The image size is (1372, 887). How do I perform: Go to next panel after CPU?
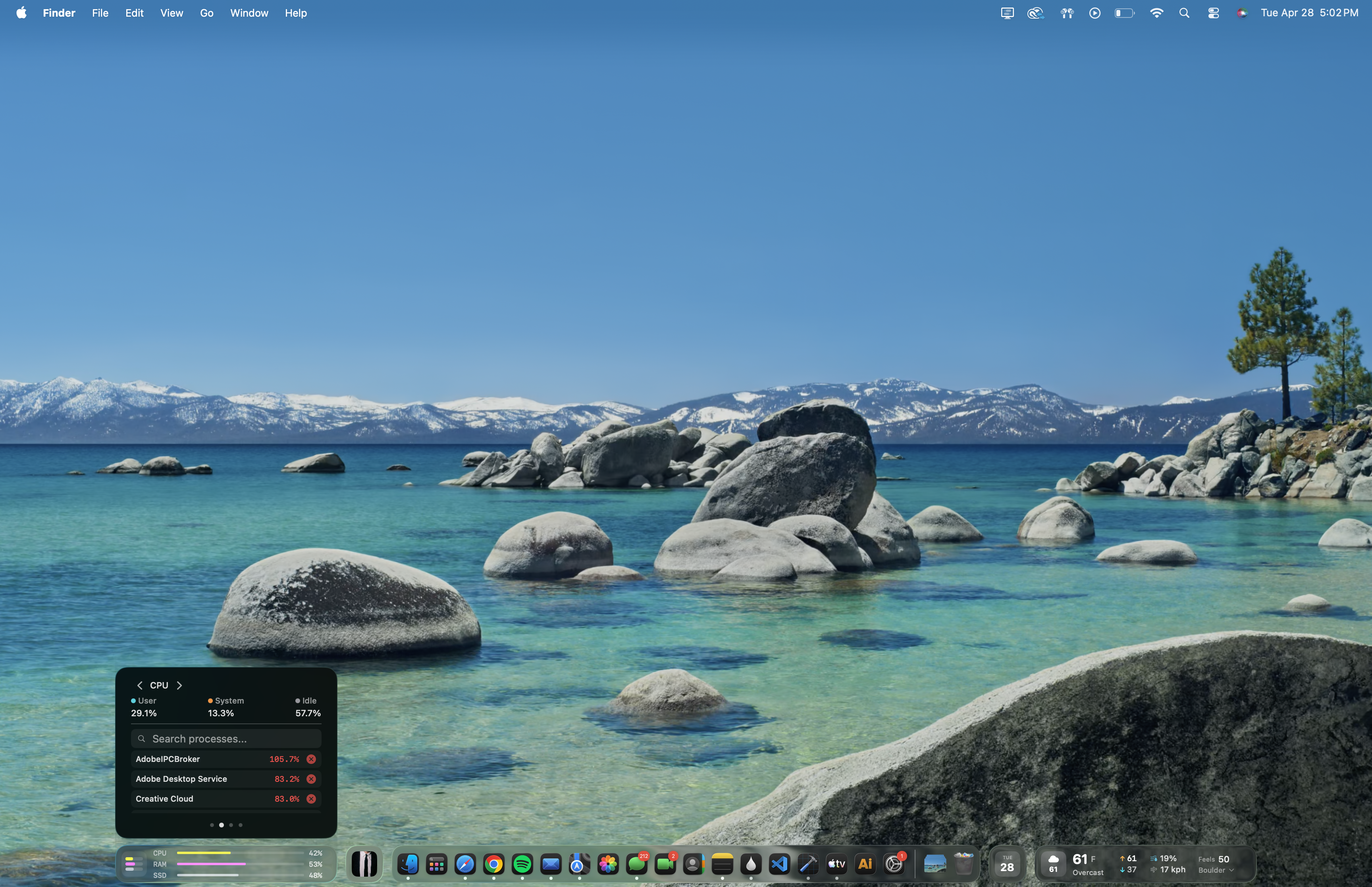click(179, 685)
